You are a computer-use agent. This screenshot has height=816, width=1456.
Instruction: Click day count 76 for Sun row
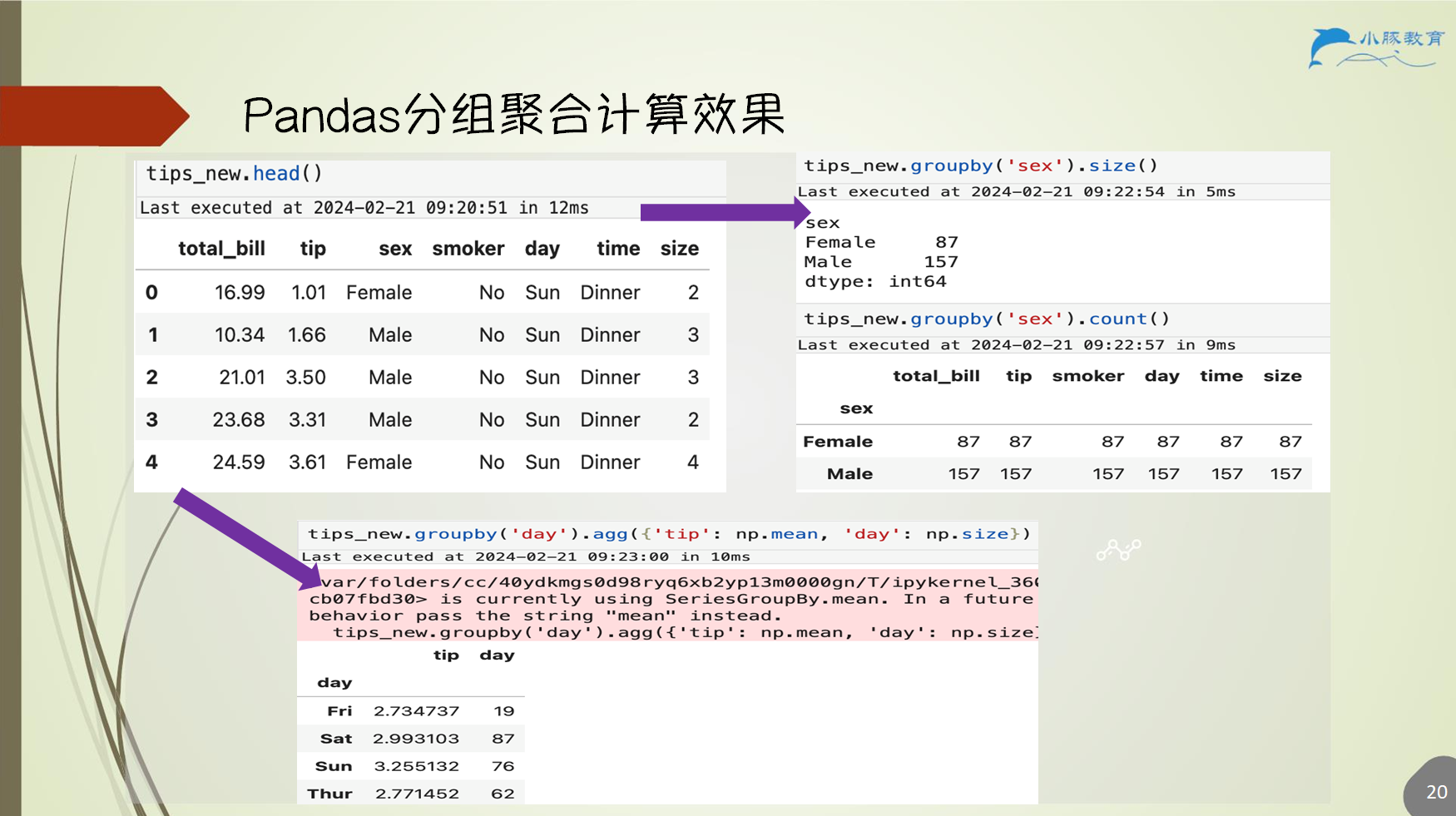pos(503,766)
